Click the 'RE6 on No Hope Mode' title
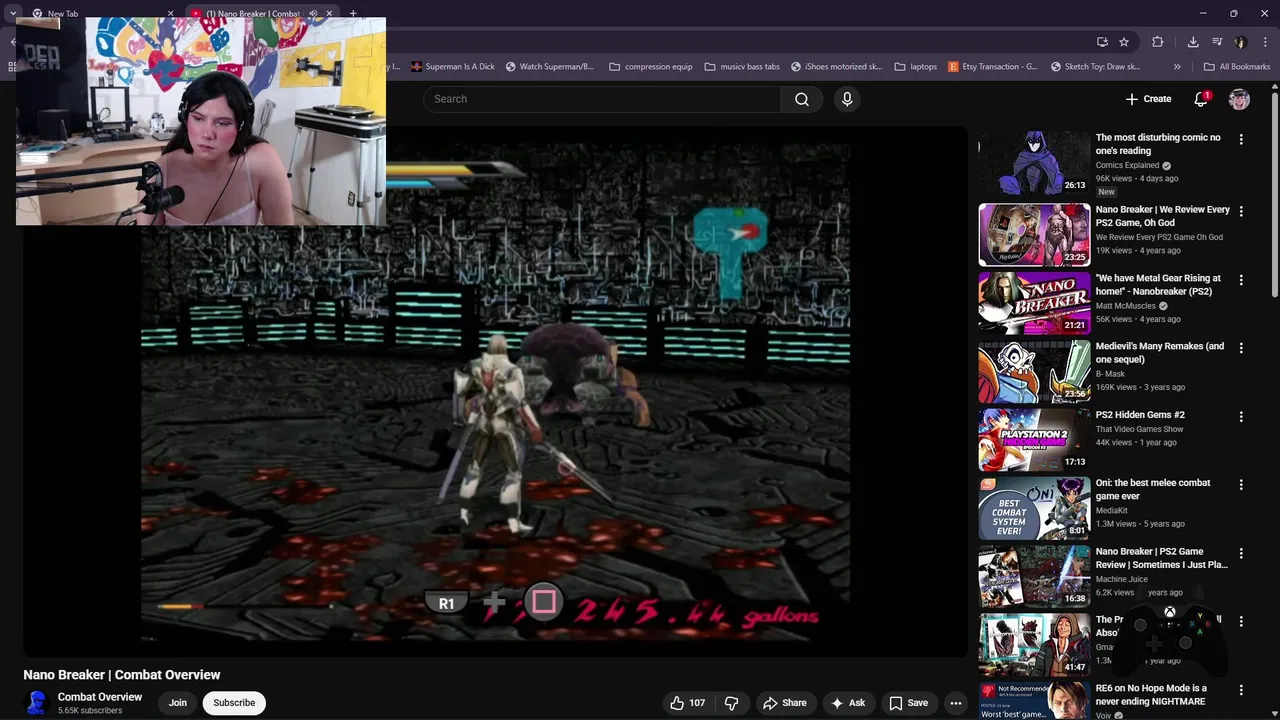Image resolution: width=1280 pixels, height=720 pixels. tap(1151, 694)
